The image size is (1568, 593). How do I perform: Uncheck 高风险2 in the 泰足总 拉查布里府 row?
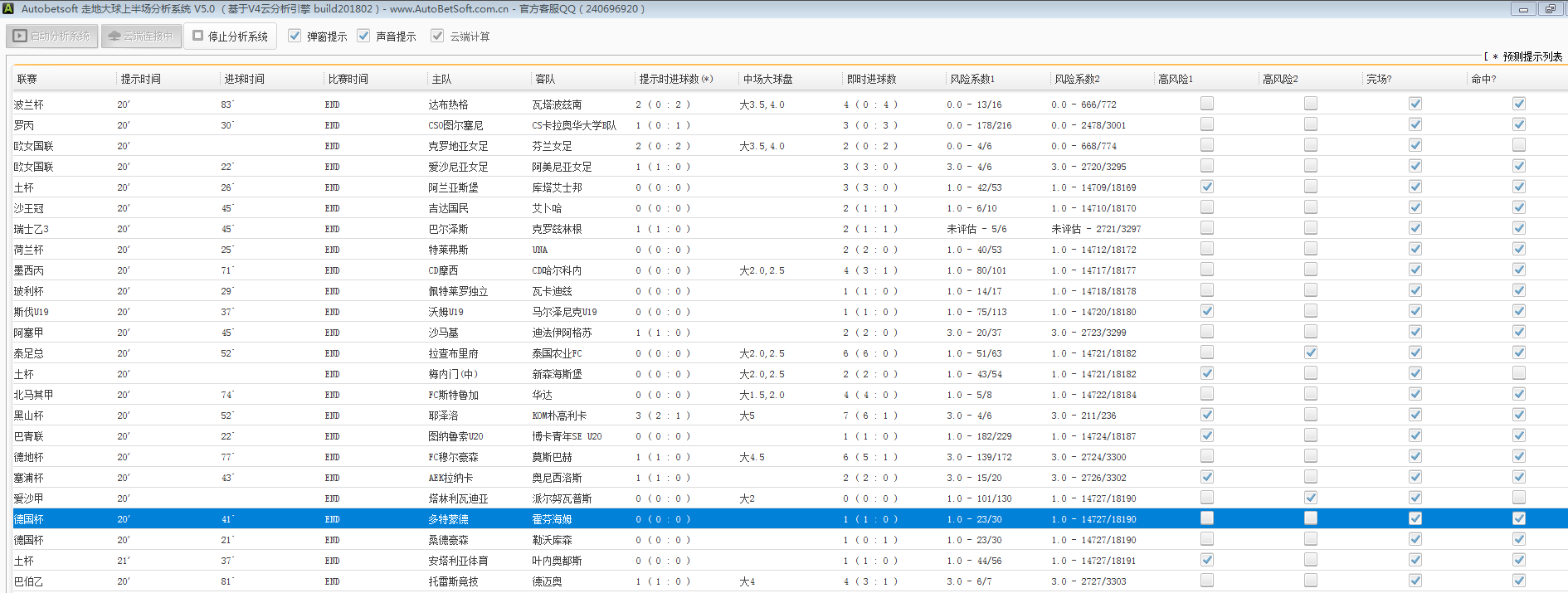[1311, 352]
